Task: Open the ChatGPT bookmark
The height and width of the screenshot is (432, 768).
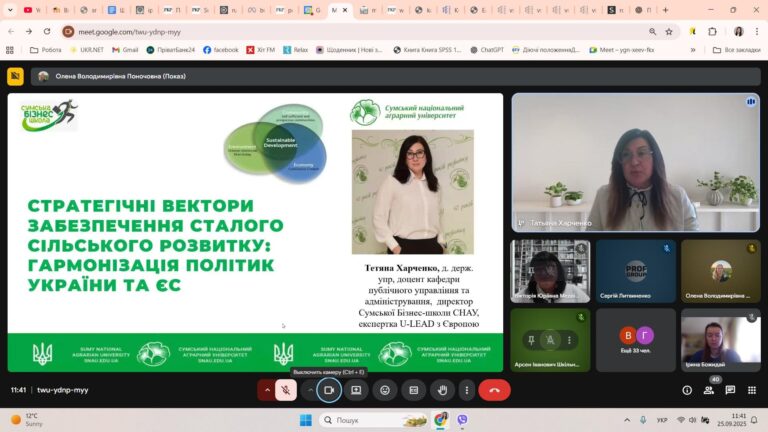Action: tap(486, 49)
